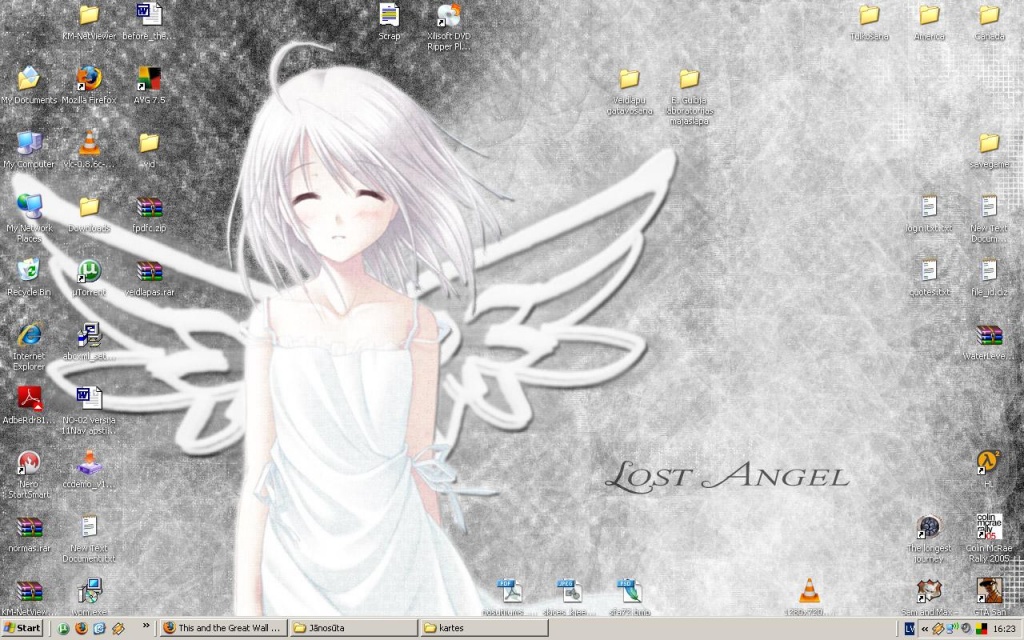Select the Recycle Bin icon
The image size is (1024, 640).
(x=29, y=277)
